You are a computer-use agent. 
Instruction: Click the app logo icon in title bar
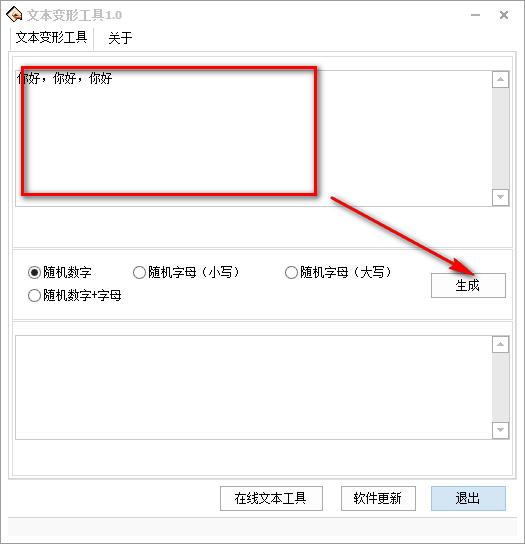(14, 14)
